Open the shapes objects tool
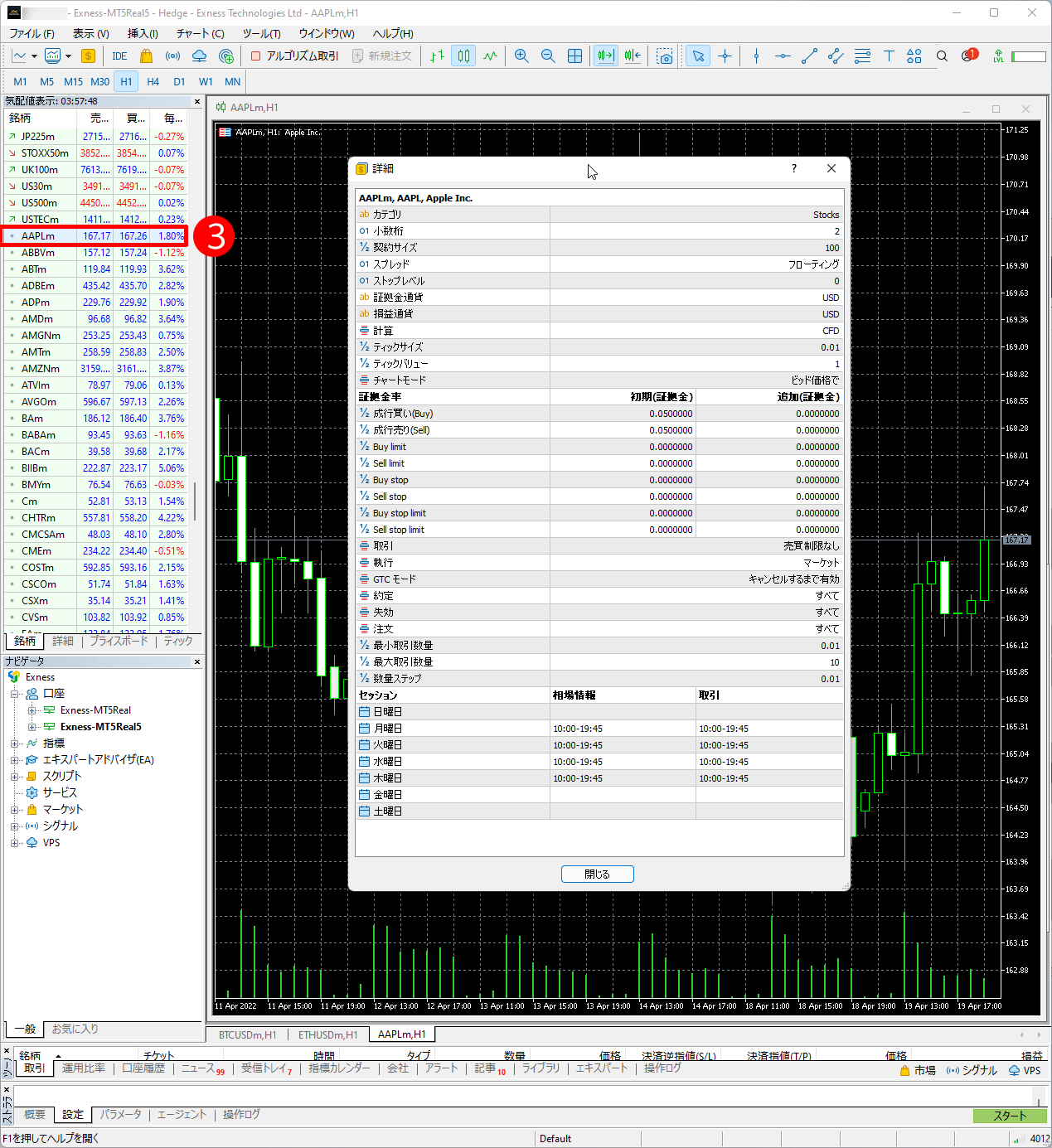Viewport: 1052px width, 1148px height. 914,56
